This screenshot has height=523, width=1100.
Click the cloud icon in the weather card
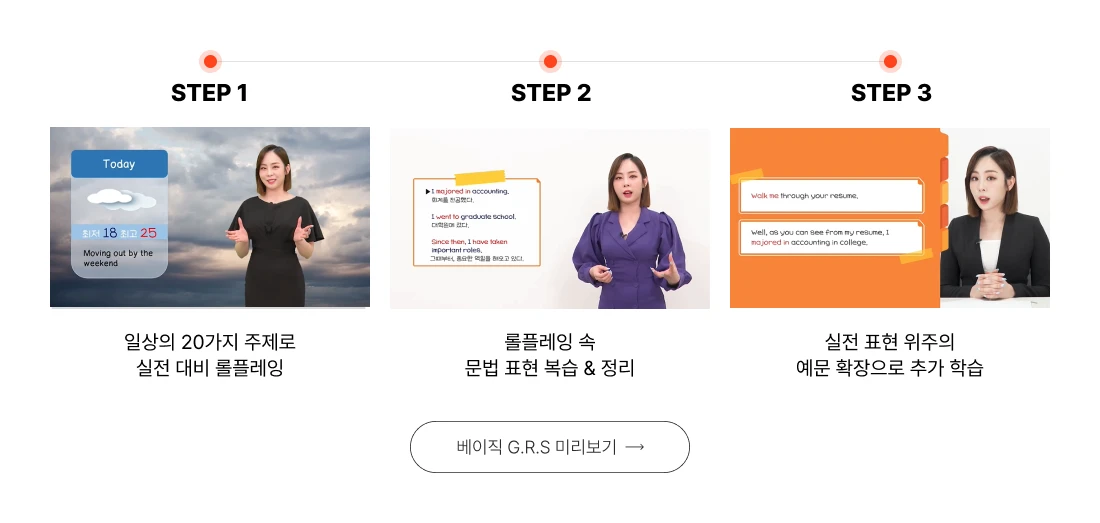click(121, 200)
